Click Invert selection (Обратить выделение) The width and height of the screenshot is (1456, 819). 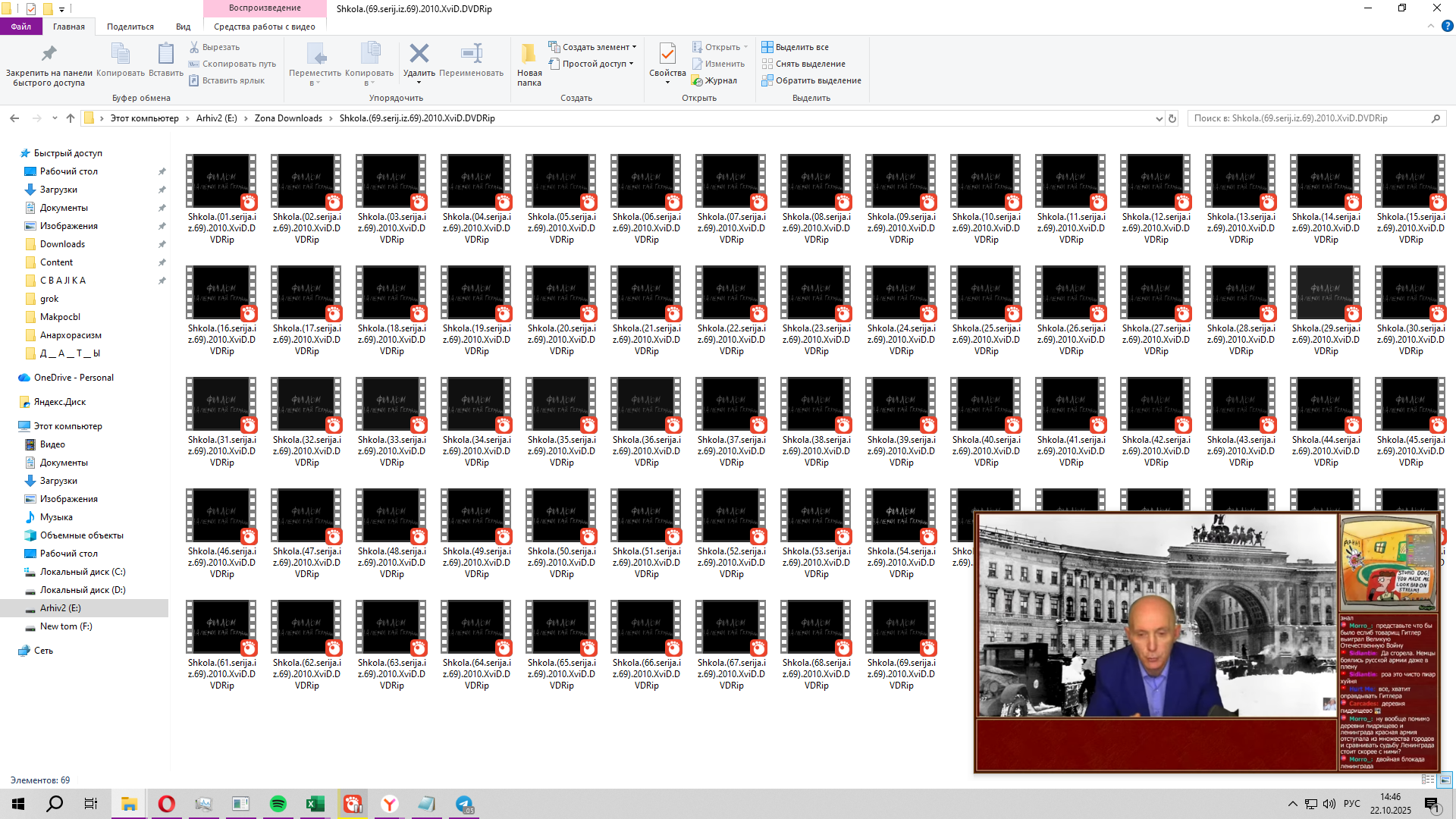tap(811, 80)
